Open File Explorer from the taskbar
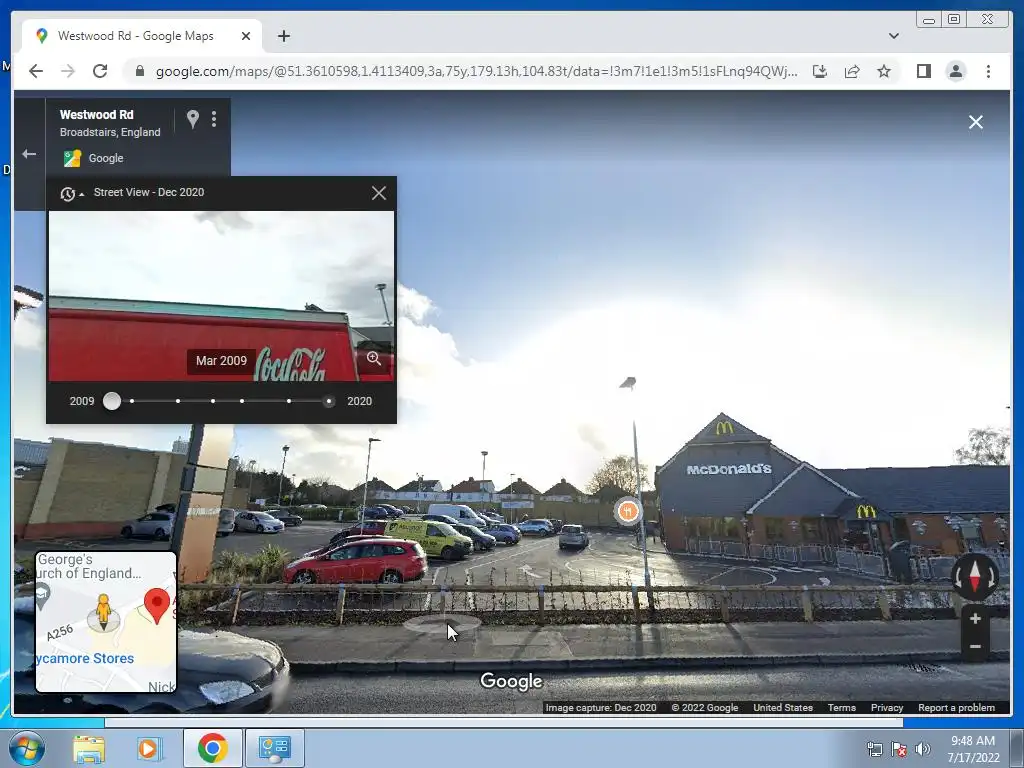This screenshot has height=768, width=1024. [89, 748]
